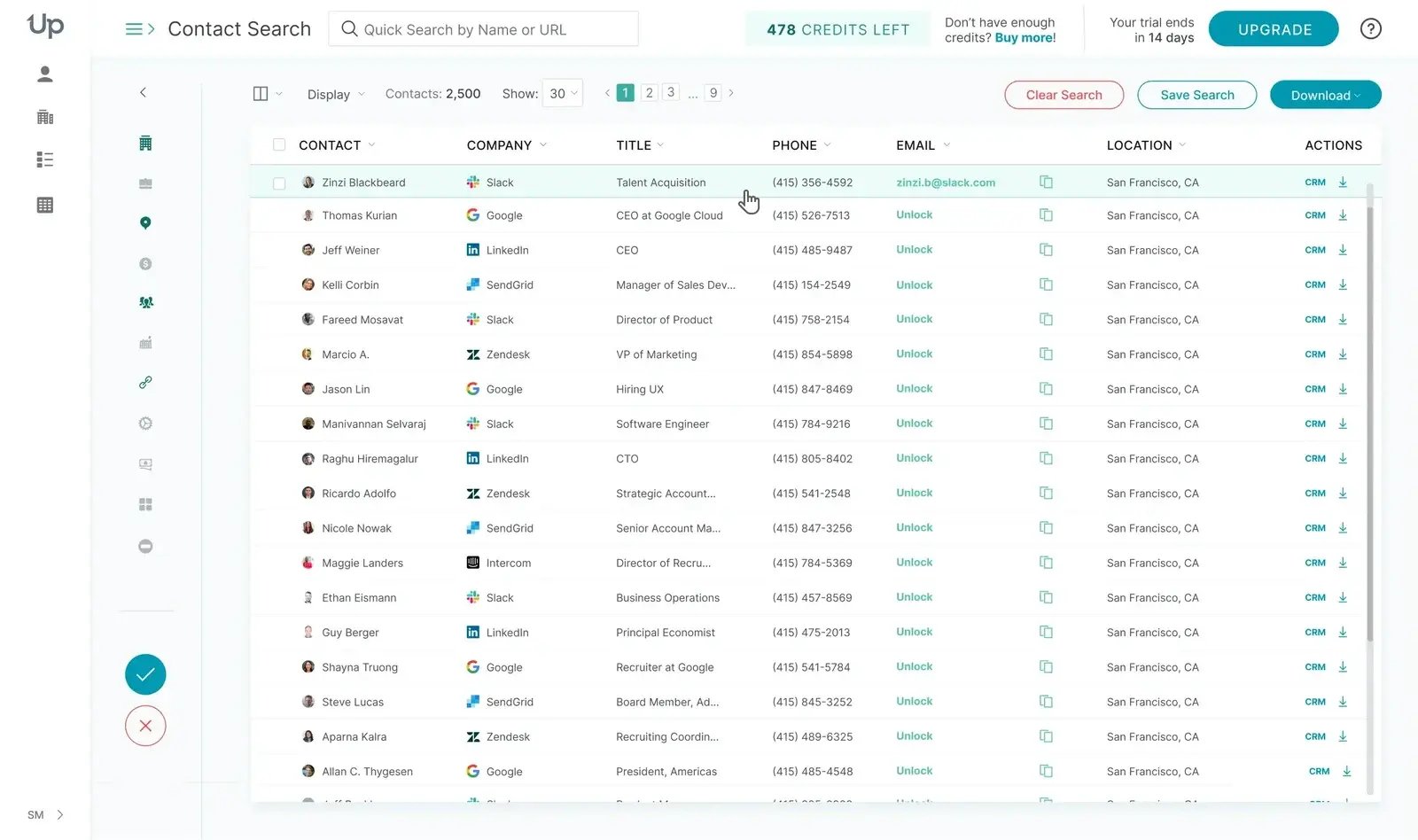This screenshot has height=840, width=1418.
Task: Check the checkbox on Zinzi Blackbeard's row
Action: point(279,182)
